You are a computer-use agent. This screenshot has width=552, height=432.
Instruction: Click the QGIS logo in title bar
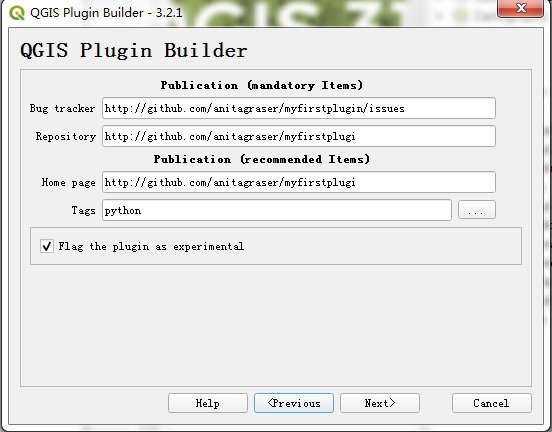tap(17, 13)
